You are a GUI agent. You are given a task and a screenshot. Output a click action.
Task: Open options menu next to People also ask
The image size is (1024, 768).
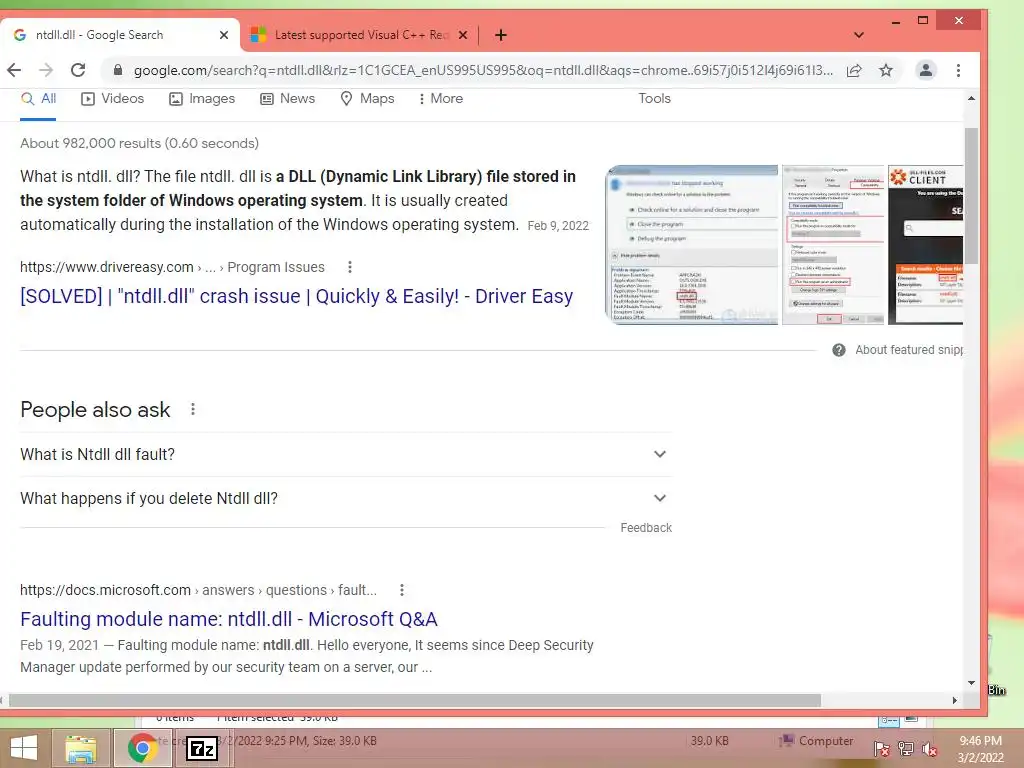coord(193,409)
